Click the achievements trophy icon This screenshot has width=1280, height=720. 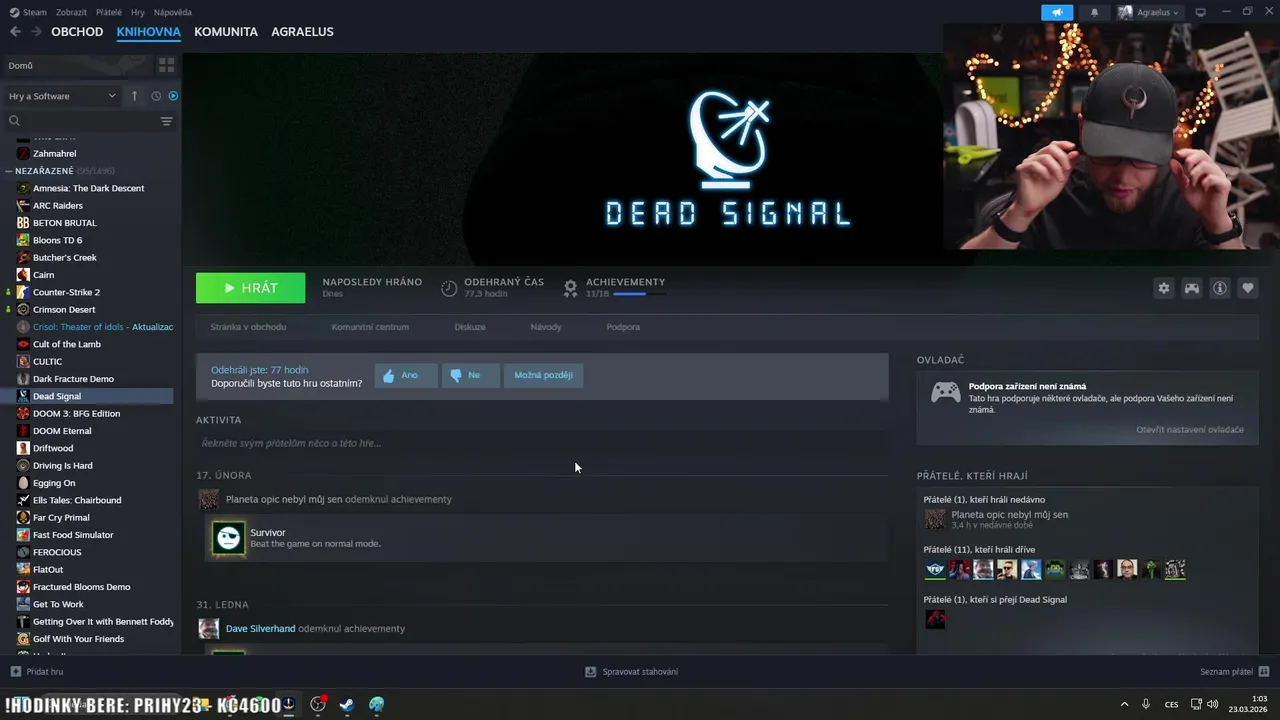570,288
